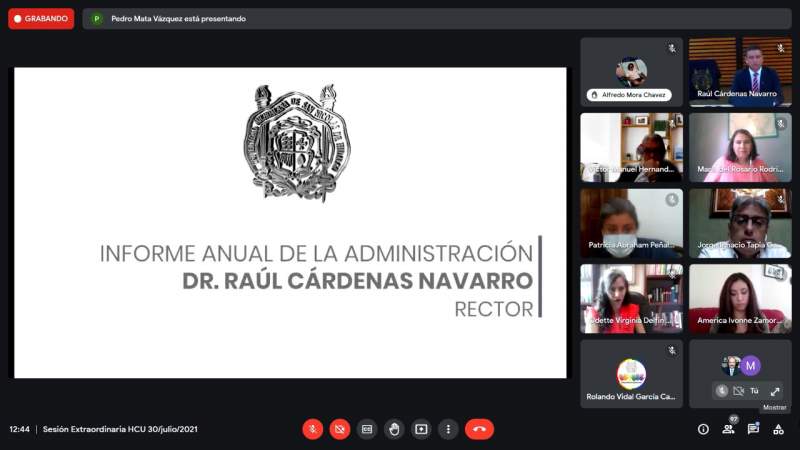Click the camera-off icon in the self-view tile

[x=738, y=391]
